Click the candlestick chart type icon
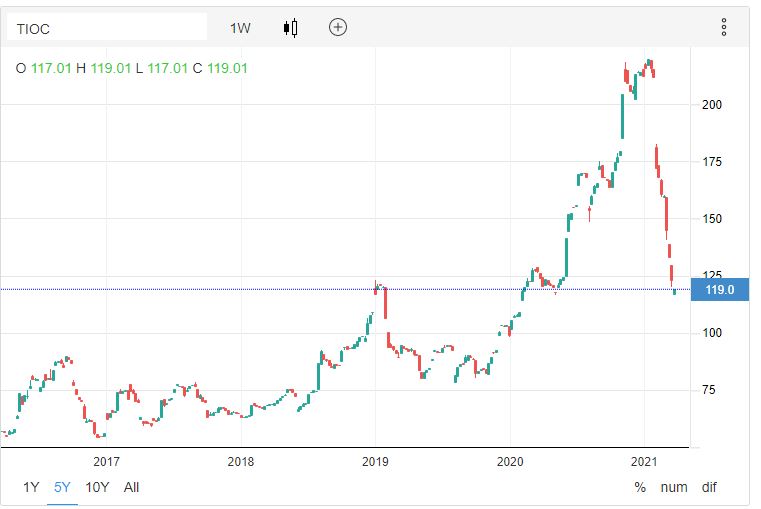This screenshot has width=761, height=509. click(291, 27)
